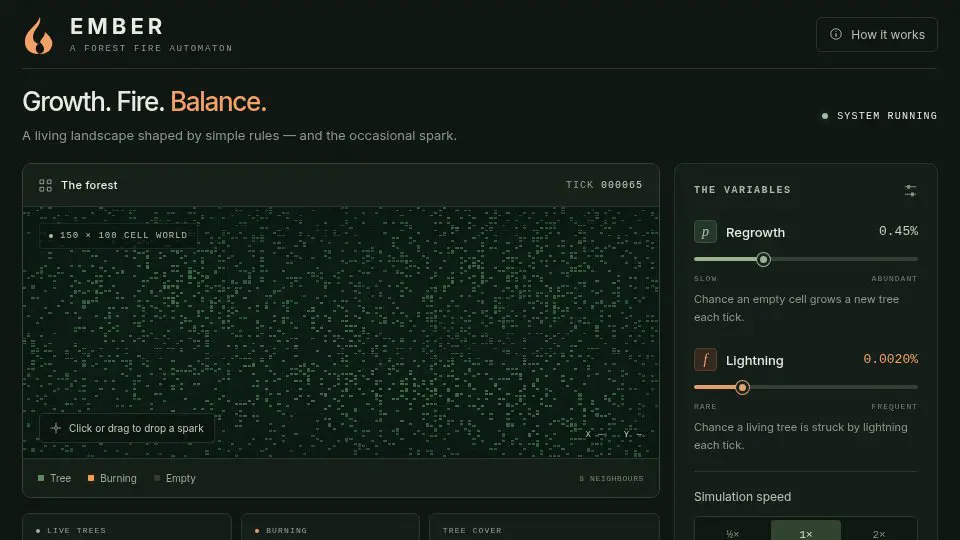Click the 0.45% Regrowth value
Viewport: 960px width, 540px height.
898,231
